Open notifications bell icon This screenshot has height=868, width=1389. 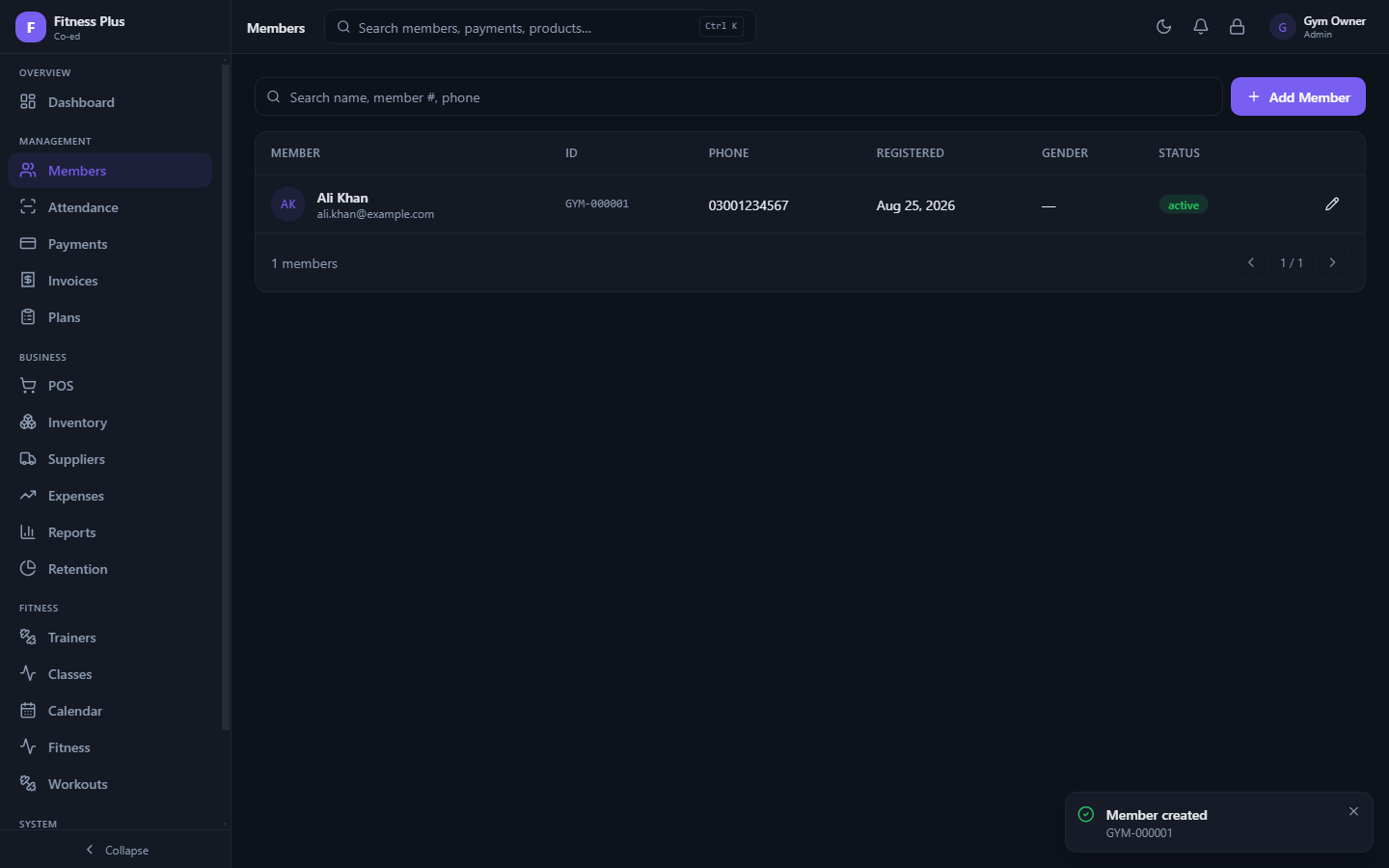[1200, 27]
